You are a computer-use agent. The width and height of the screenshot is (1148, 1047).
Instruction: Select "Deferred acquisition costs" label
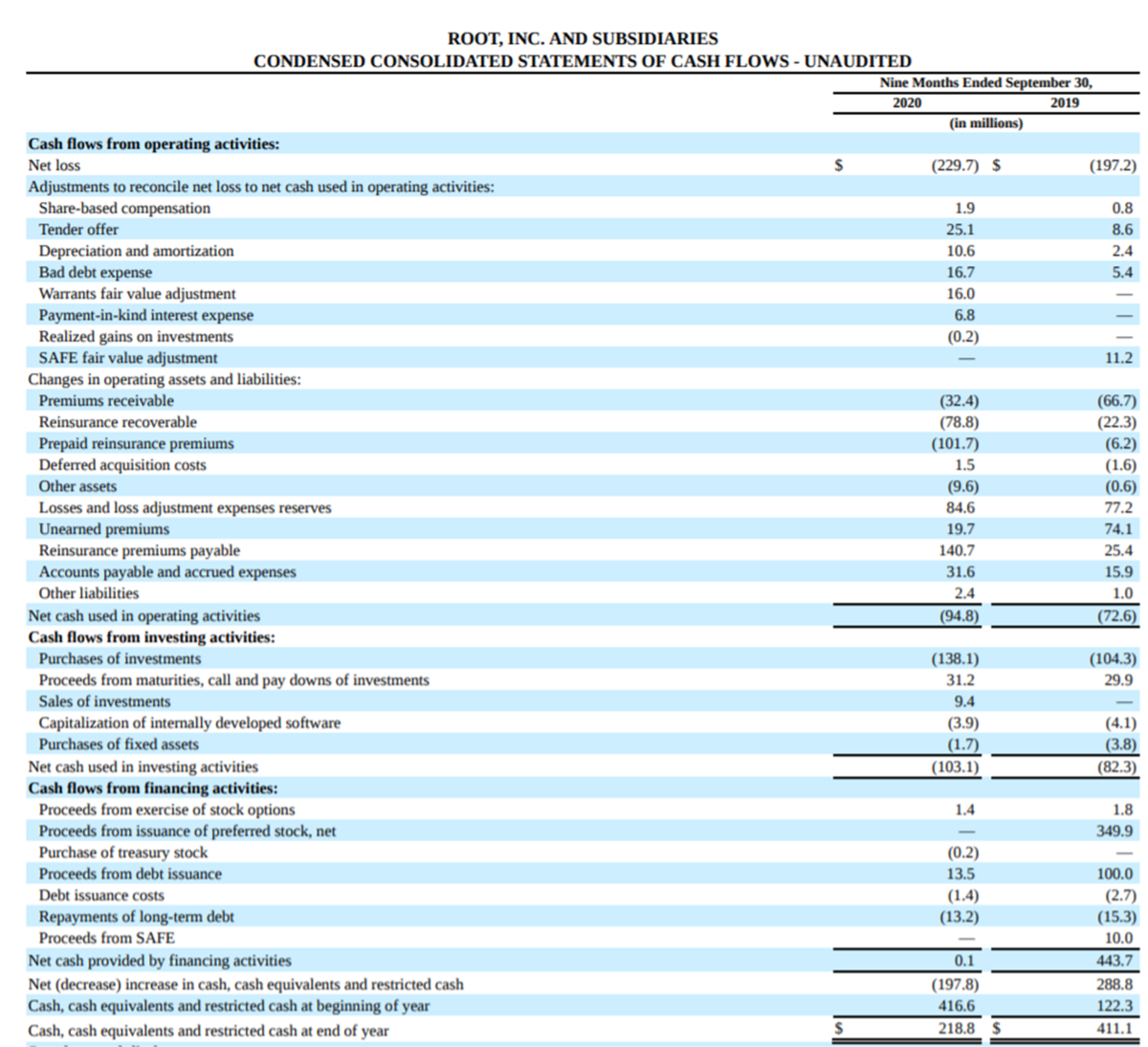tap(122, 465)
